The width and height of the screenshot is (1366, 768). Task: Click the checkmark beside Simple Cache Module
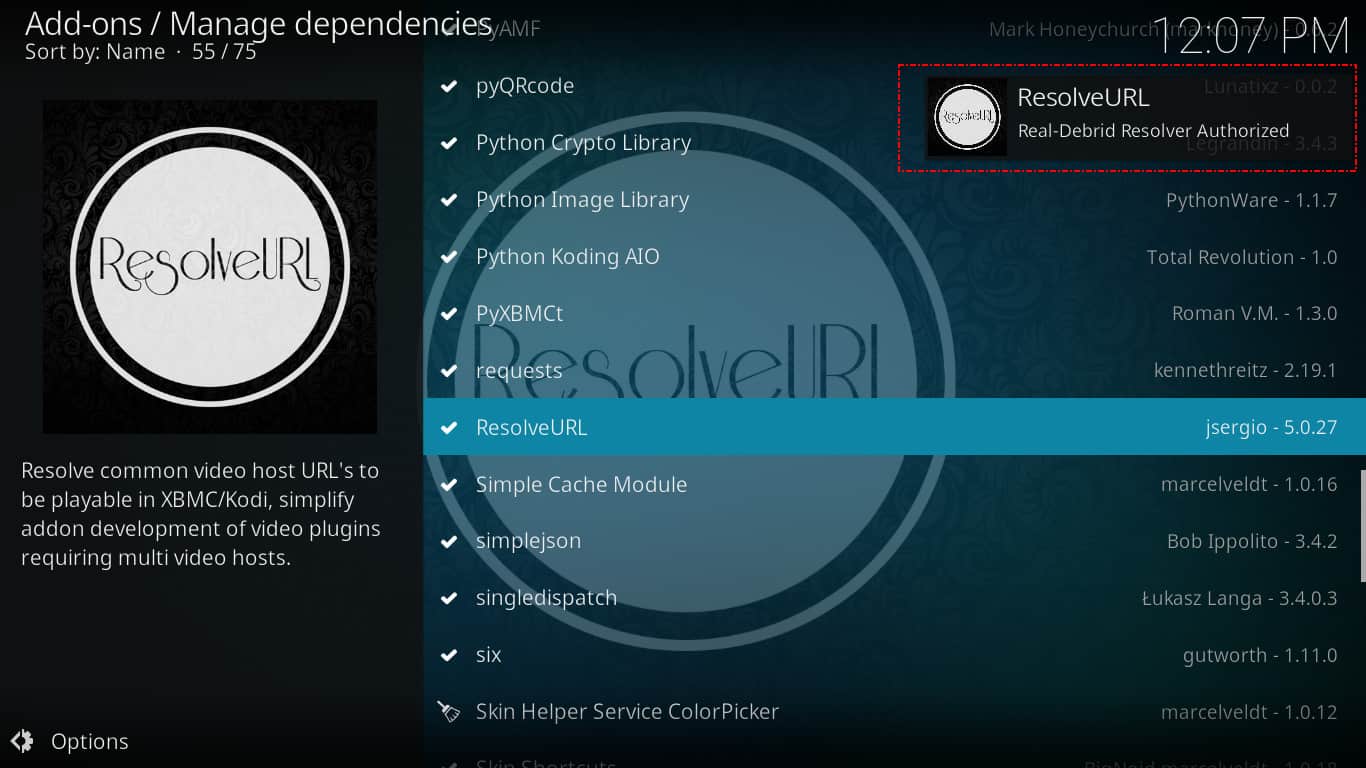(449, 485)
